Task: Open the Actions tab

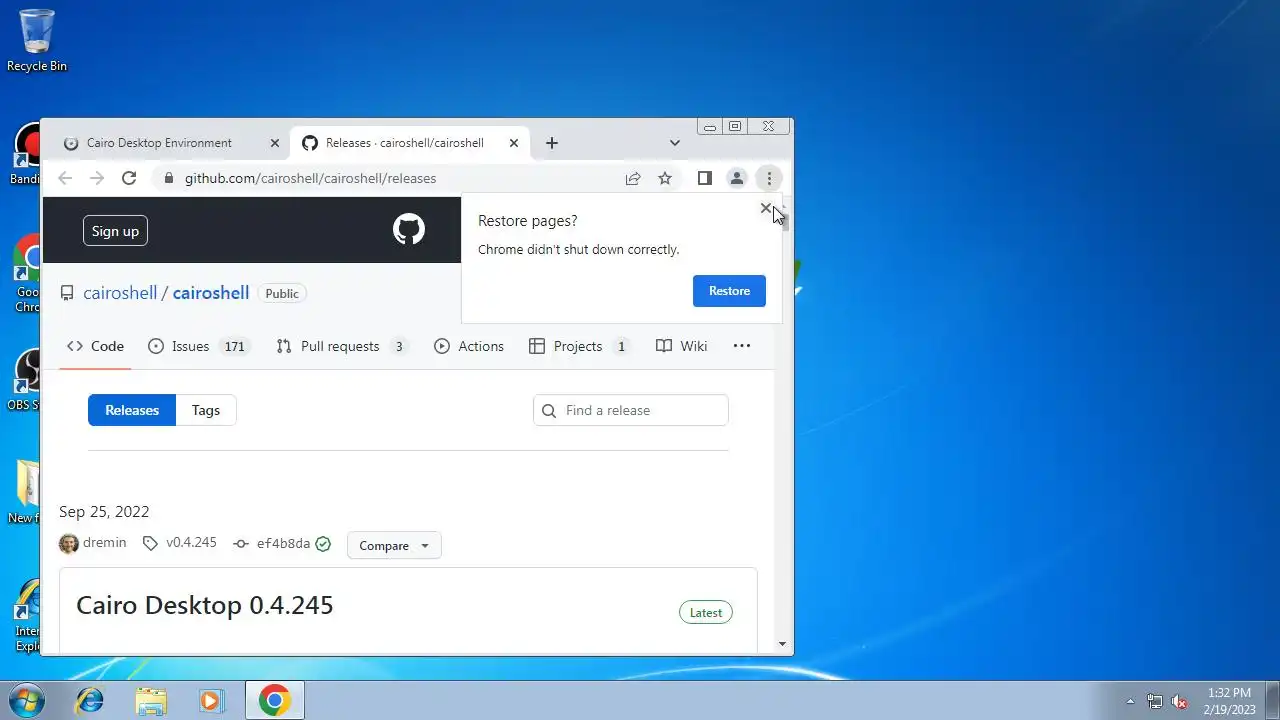Action: point(469,346)
